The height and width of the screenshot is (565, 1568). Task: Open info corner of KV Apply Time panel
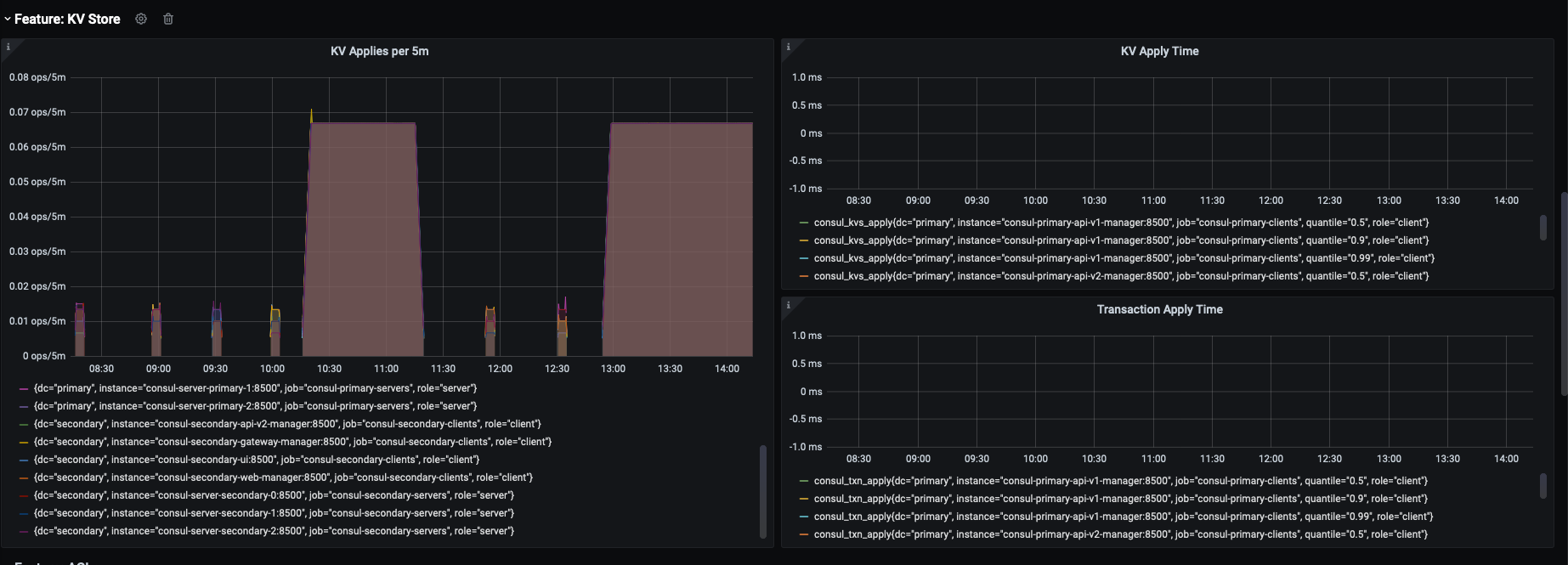(789, 47)
